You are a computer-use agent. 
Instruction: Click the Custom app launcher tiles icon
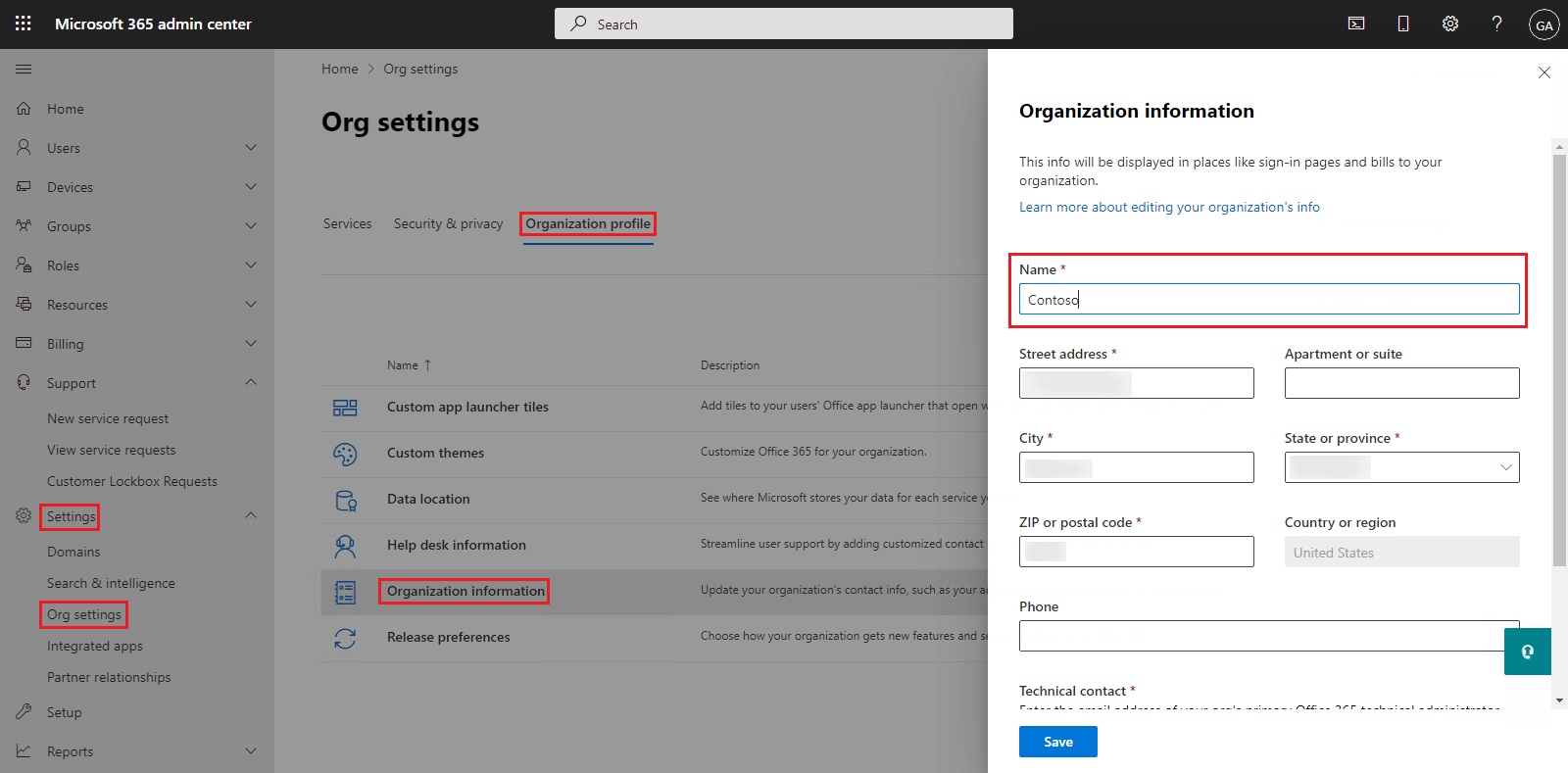pyautogui.click(x=345, y=408)
